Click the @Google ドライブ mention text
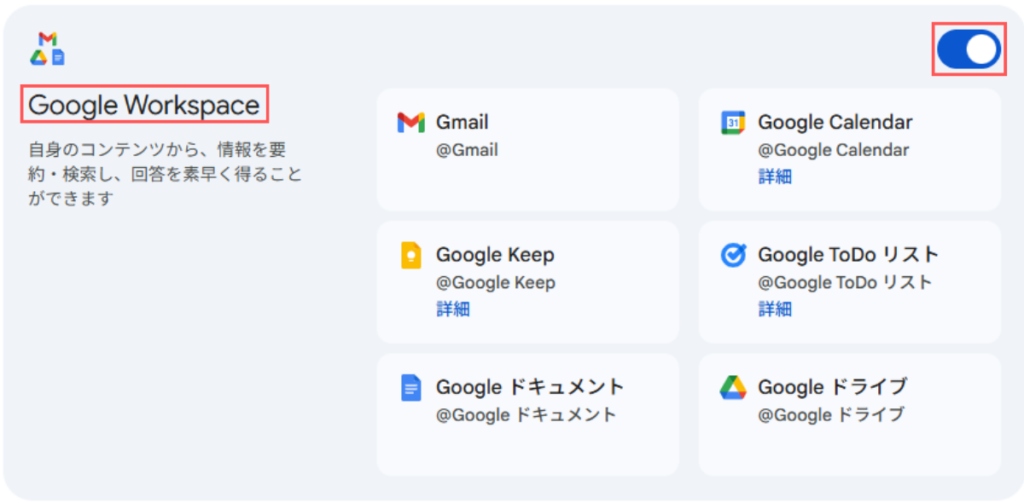The height and width of the screenshot is (503, 1024). pyautogui.click(x=830, y=414)
